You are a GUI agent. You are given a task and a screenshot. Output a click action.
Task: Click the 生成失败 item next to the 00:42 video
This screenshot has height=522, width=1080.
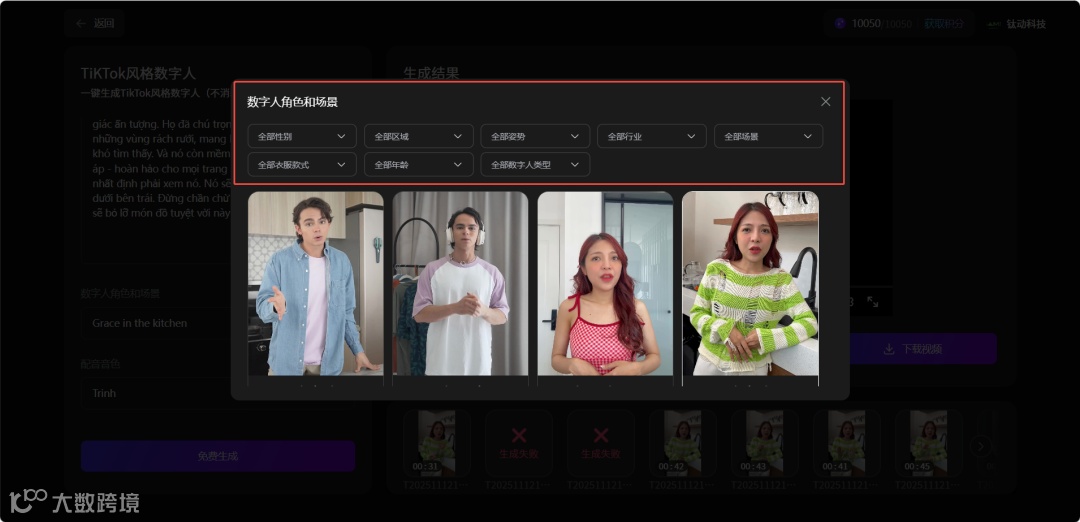point(601,443)
